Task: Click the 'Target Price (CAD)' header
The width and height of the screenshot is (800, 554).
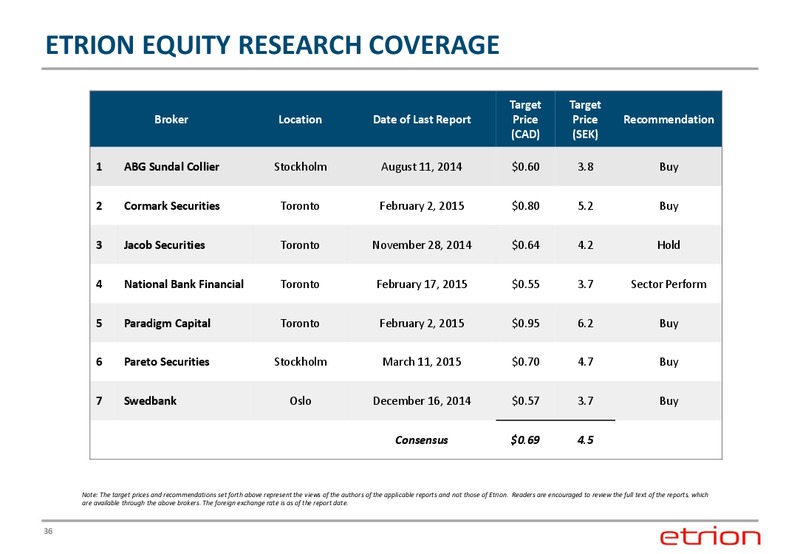Action: 525,119
